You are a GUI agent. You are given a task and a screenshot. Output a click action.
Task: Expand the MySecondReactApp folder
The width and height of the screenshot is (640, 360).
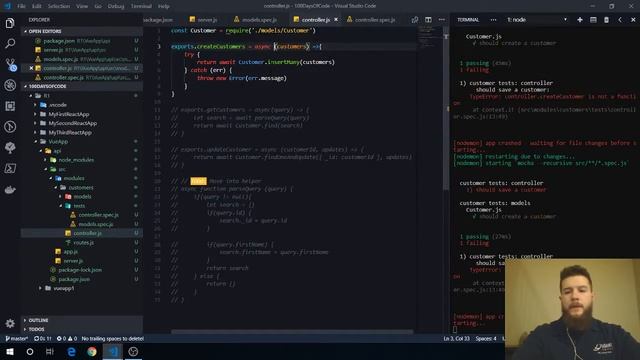click(x=73, y=123)
